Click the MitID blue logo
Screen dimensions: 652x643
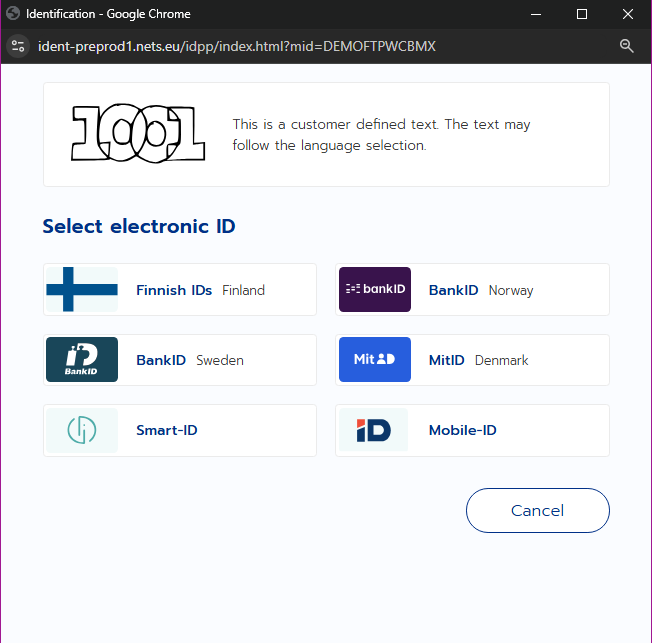tap(375, 360)
